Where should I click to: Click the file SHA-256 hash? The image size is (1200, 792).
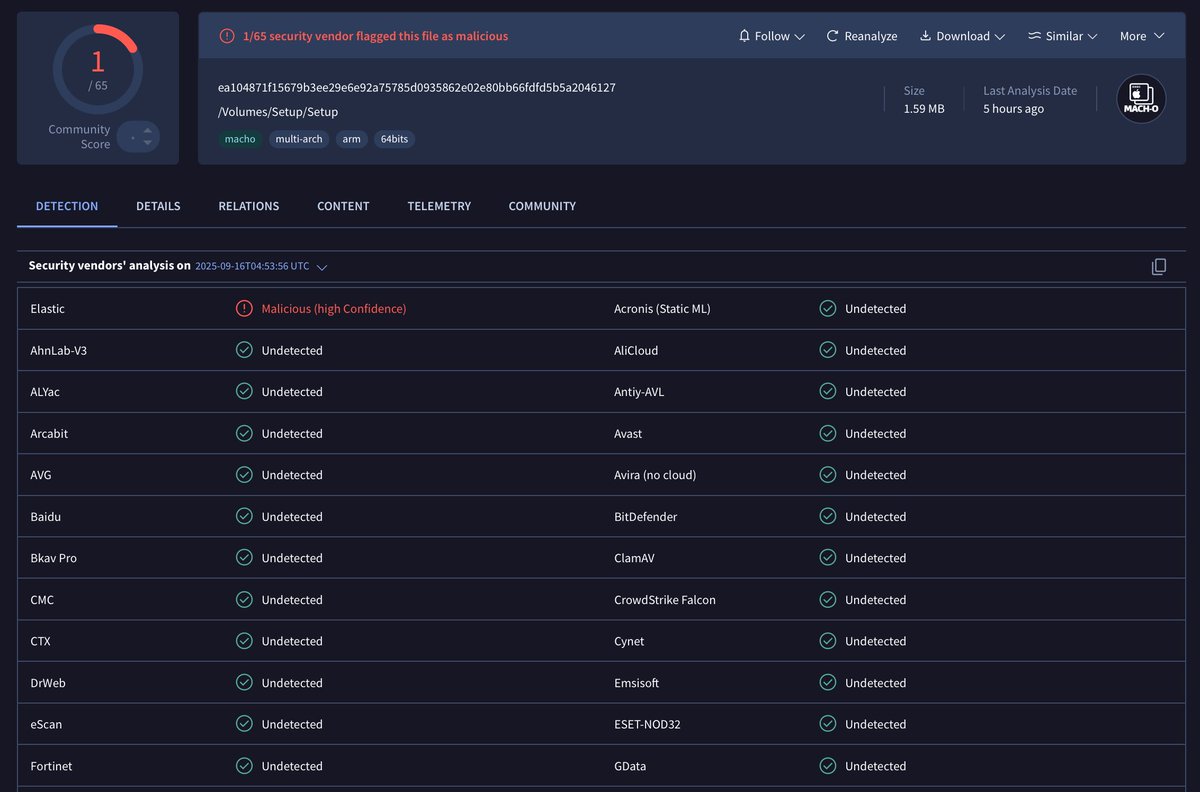(x=417, y=88)
